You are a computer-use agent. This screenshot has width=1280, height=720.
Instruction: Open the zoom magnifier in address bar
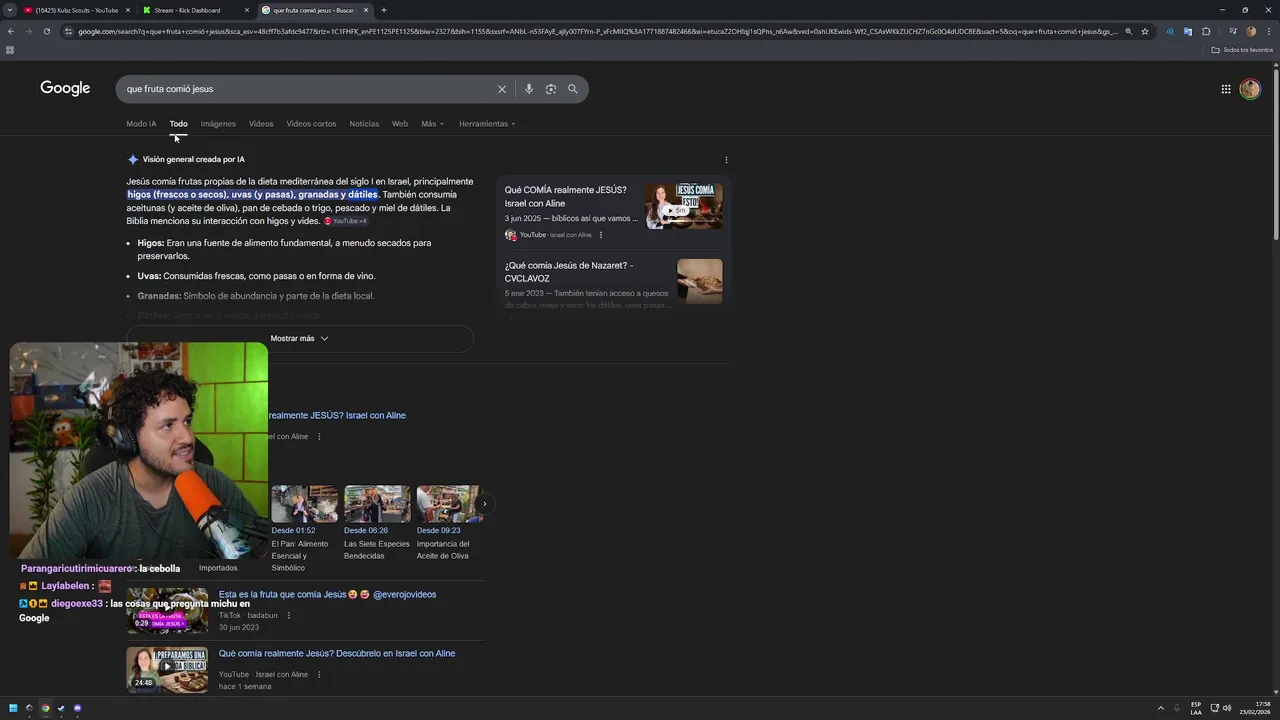[1128, 31]
